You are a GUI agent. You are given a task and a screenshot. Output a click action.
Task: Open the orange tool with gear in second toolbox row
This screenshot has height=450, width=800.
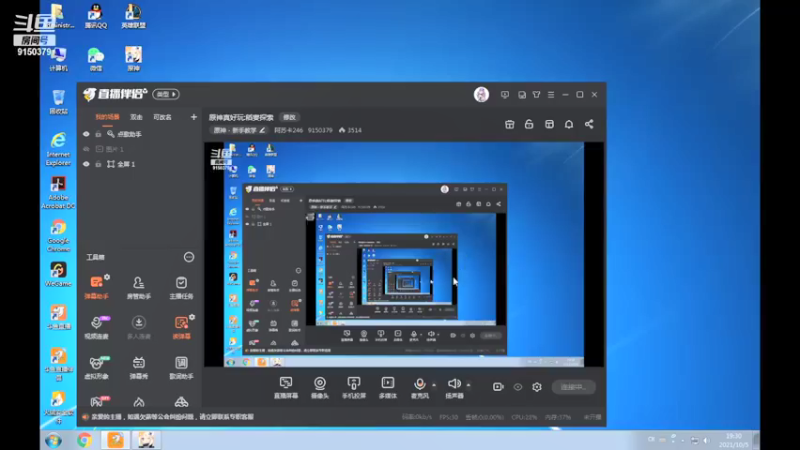click(x=181, y=327)
